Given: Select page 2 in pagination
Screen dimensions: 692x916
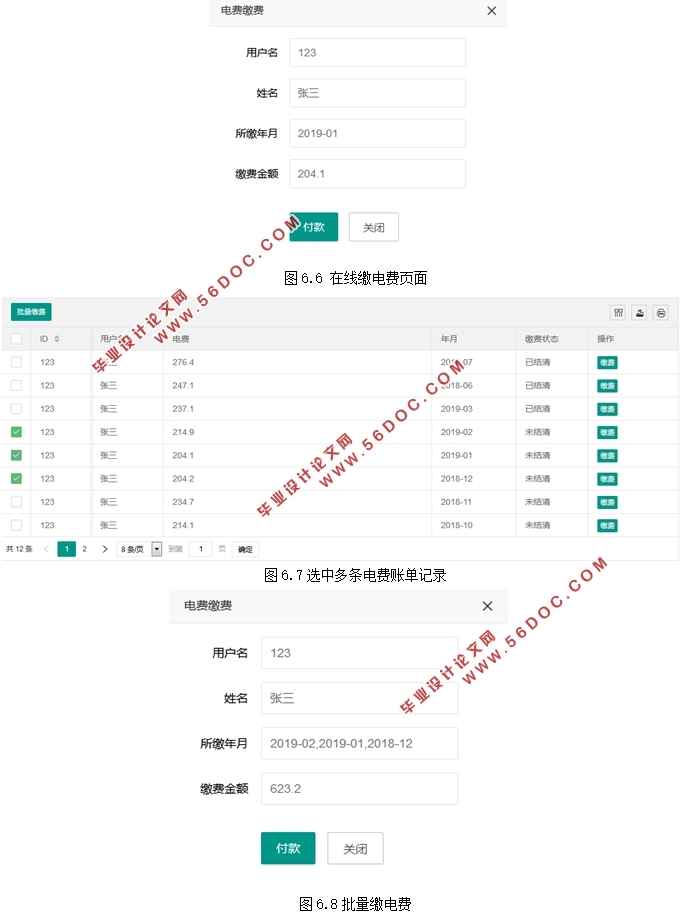Looking at the screenshot, I should click(x=85, y=549).
